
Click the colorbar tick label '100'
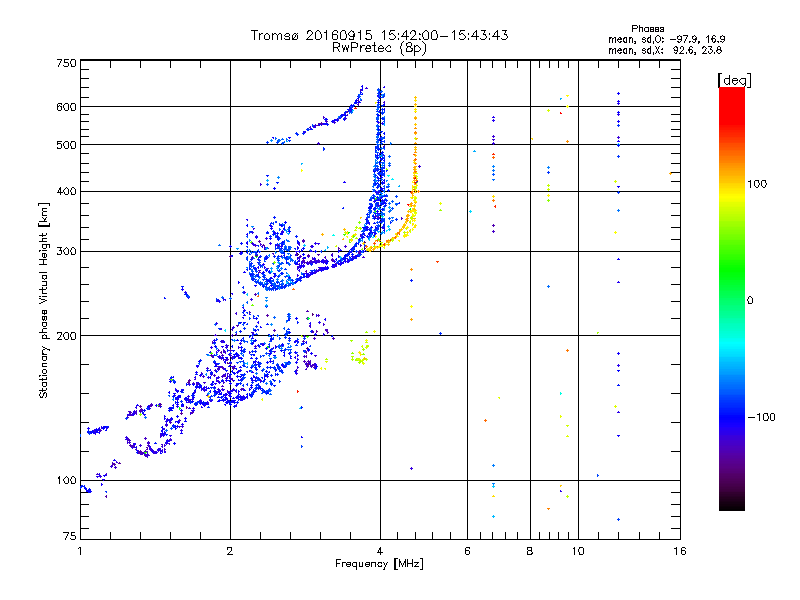(x=757, y=184)
